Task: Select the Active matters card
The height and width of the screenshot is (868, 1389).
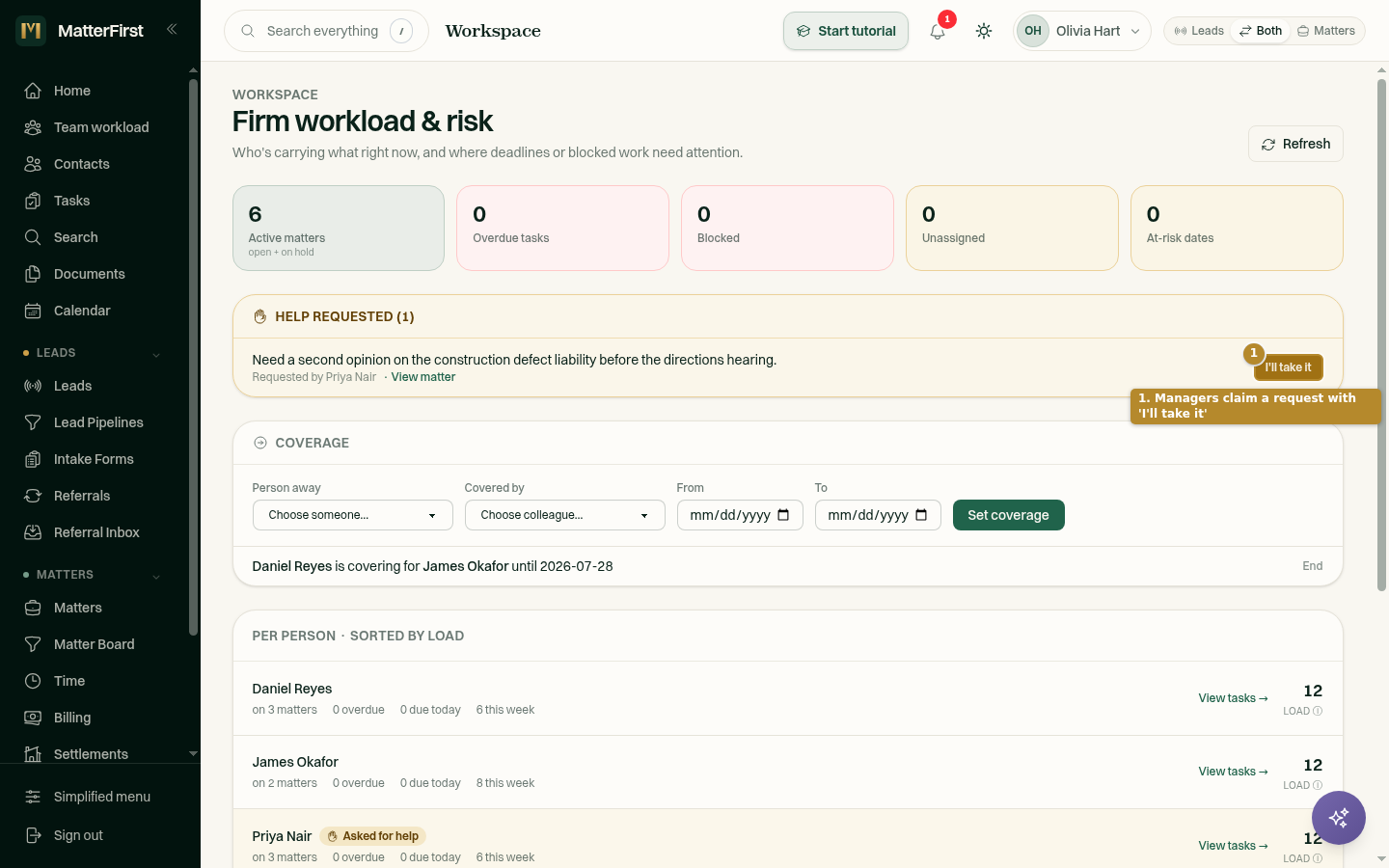Action: click(339, 228)
